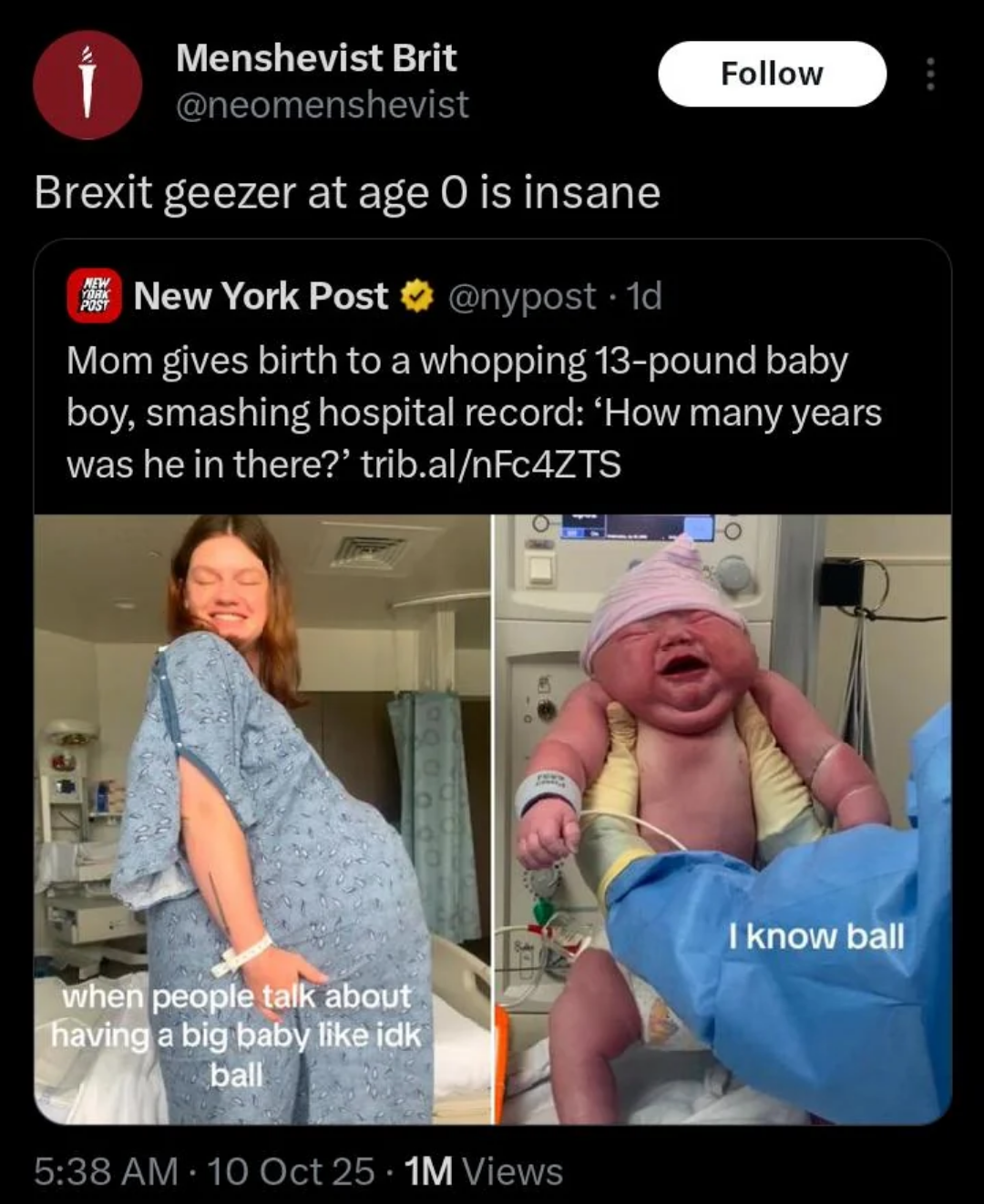The image size is (984, 1204).
Task: Open the New York Post account name
Action: point(261,297)
